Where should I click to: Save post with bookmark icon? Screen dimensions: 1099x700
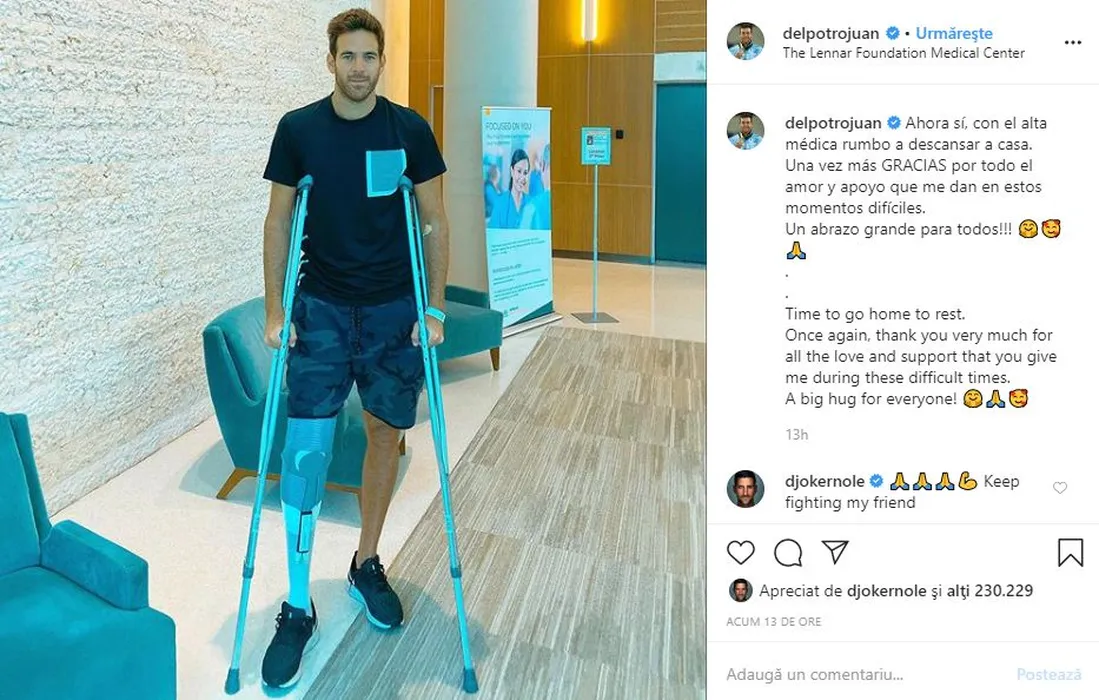[1070, 553]
